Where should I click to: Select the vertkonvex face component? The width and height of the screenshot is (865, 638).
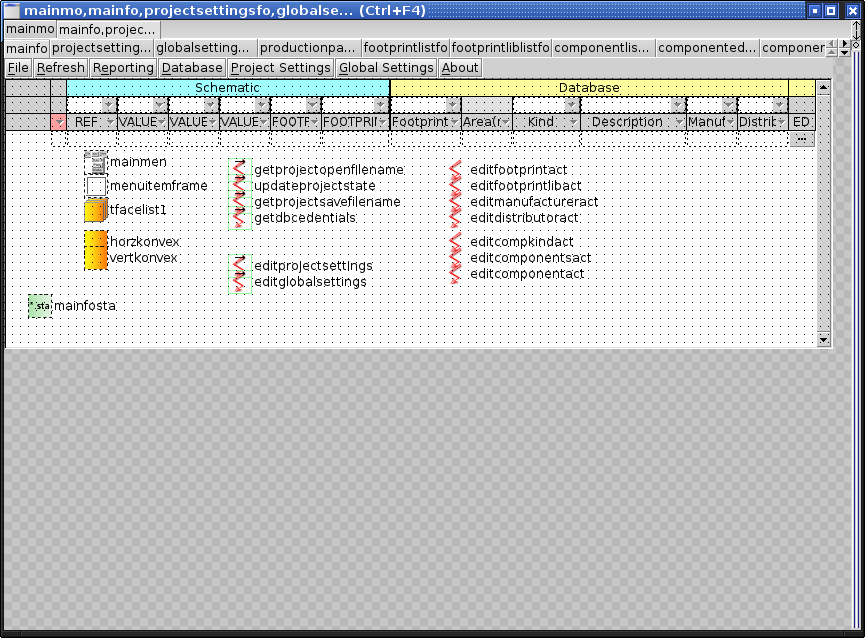[x=95, y=258]
